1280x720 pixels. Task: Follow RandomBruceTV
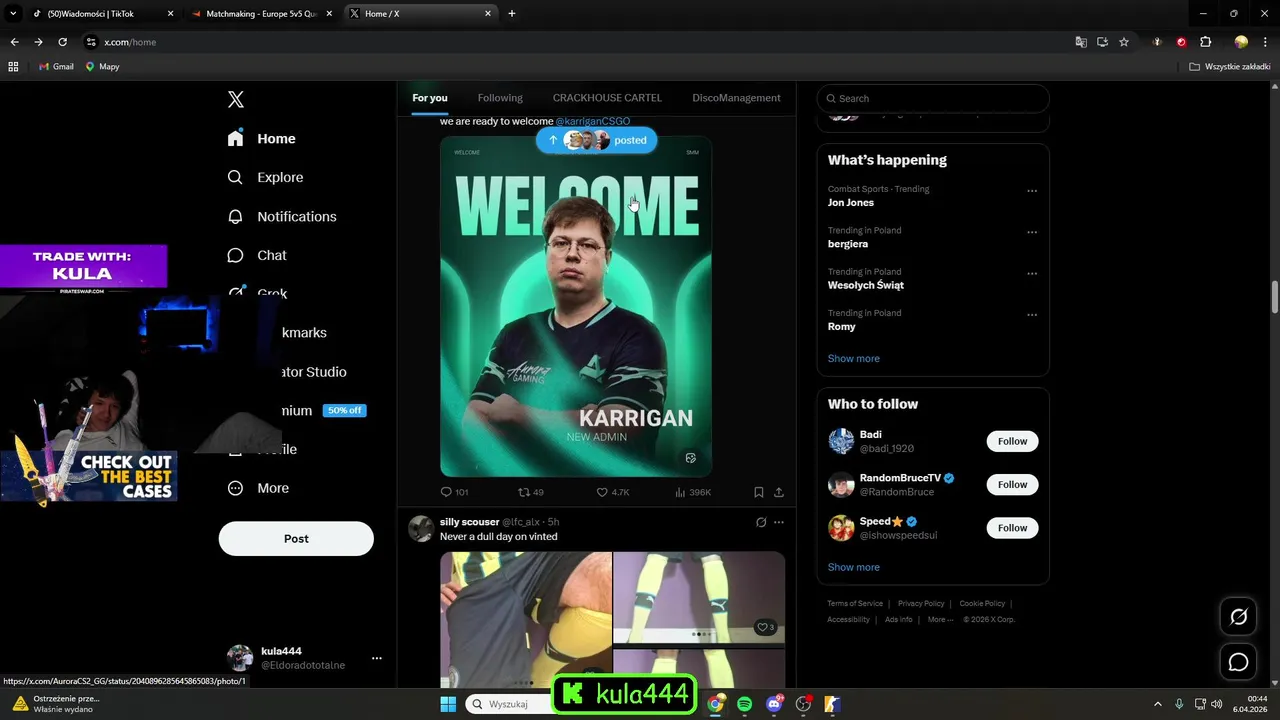[x=1012, y=484]
